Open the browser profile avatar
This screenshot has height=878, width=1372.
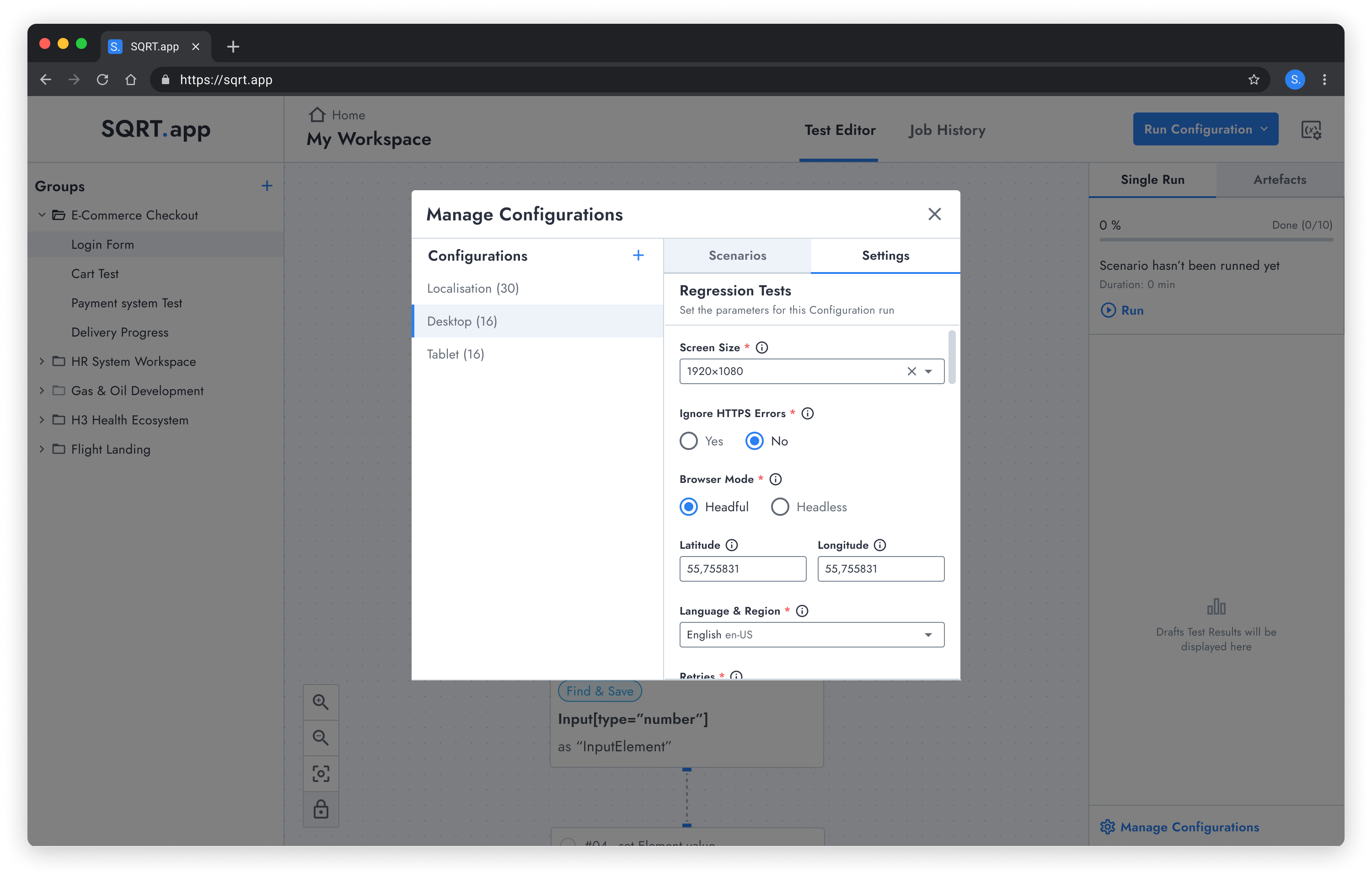[x=1295, y=80]
